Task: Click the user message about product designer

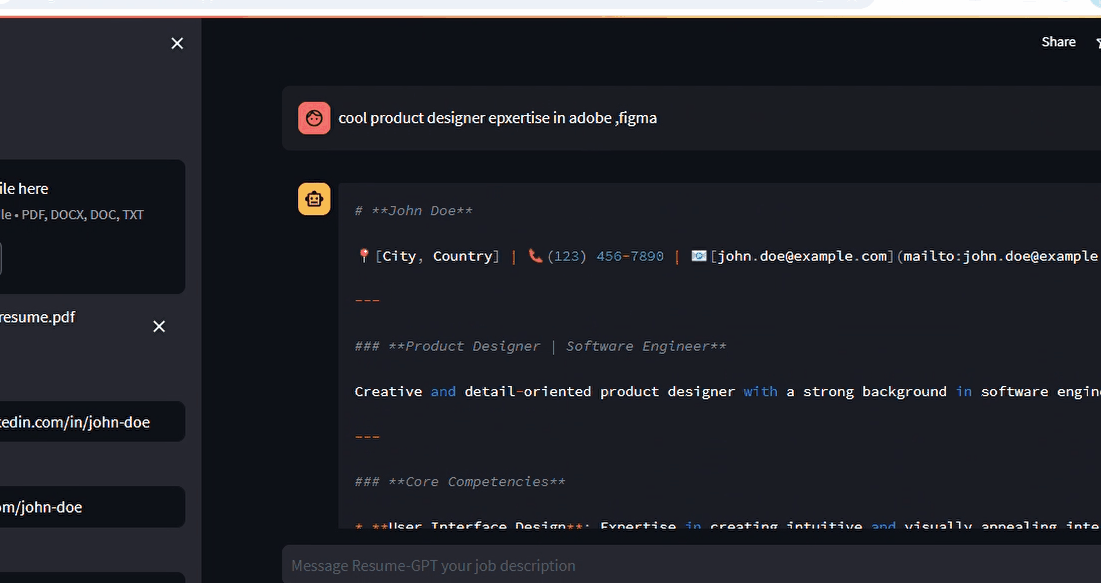Action: tap(497, 118)
